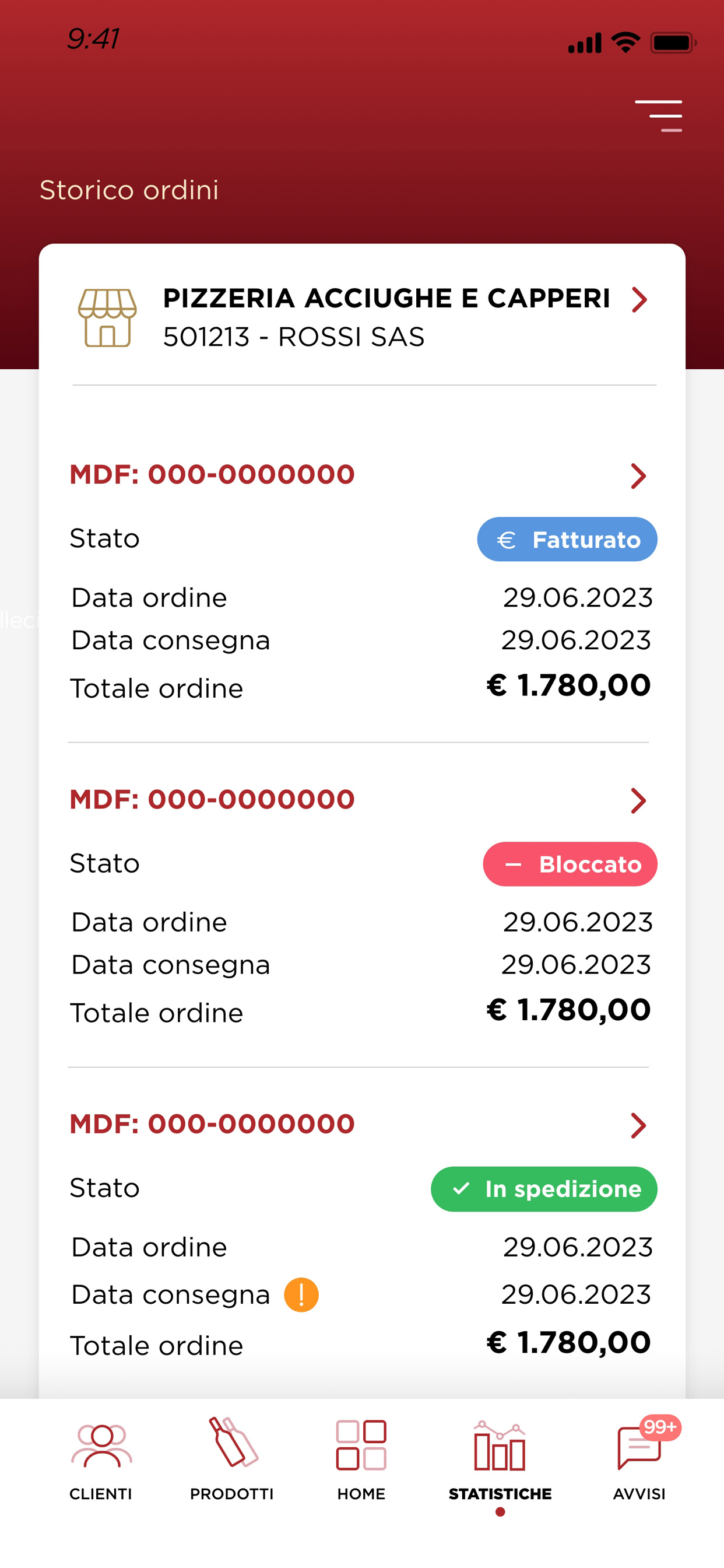The image size is (724, 1568).
Task: Tap the red Bloccato status badge
Action: coord(570,864)
